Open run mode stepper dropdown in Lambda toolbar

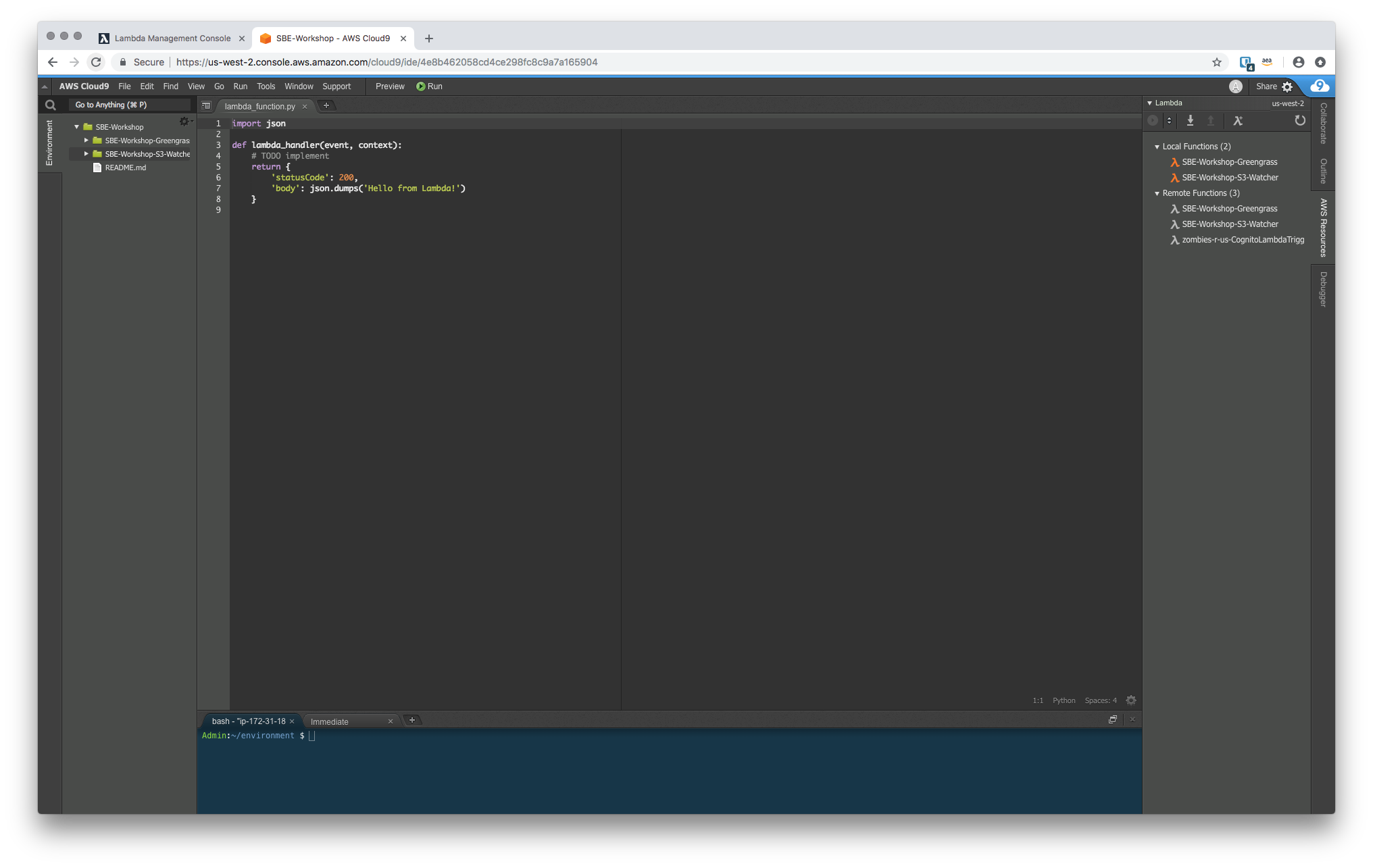click(1169, 121)
